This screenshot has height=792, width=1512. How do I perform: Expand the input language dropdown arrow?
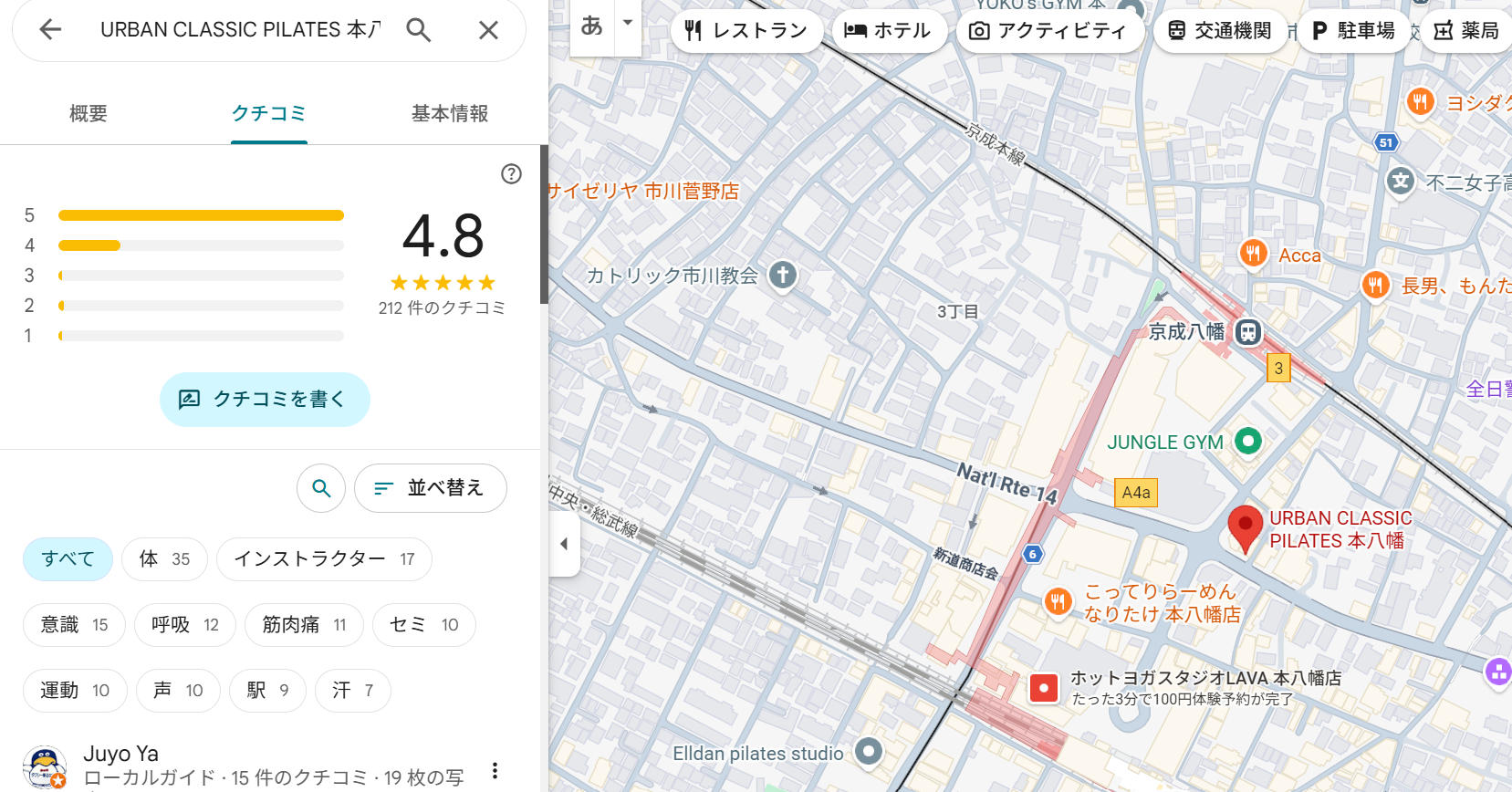(x=628, y=23)
